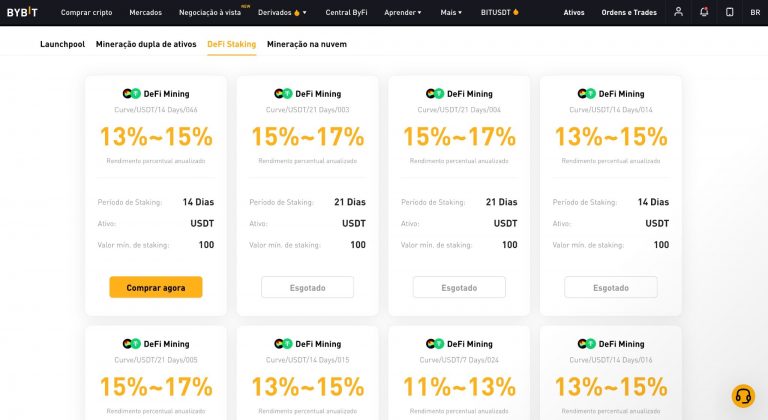
Task: Open the user account profile icon
Action: [x=678, y=12]
